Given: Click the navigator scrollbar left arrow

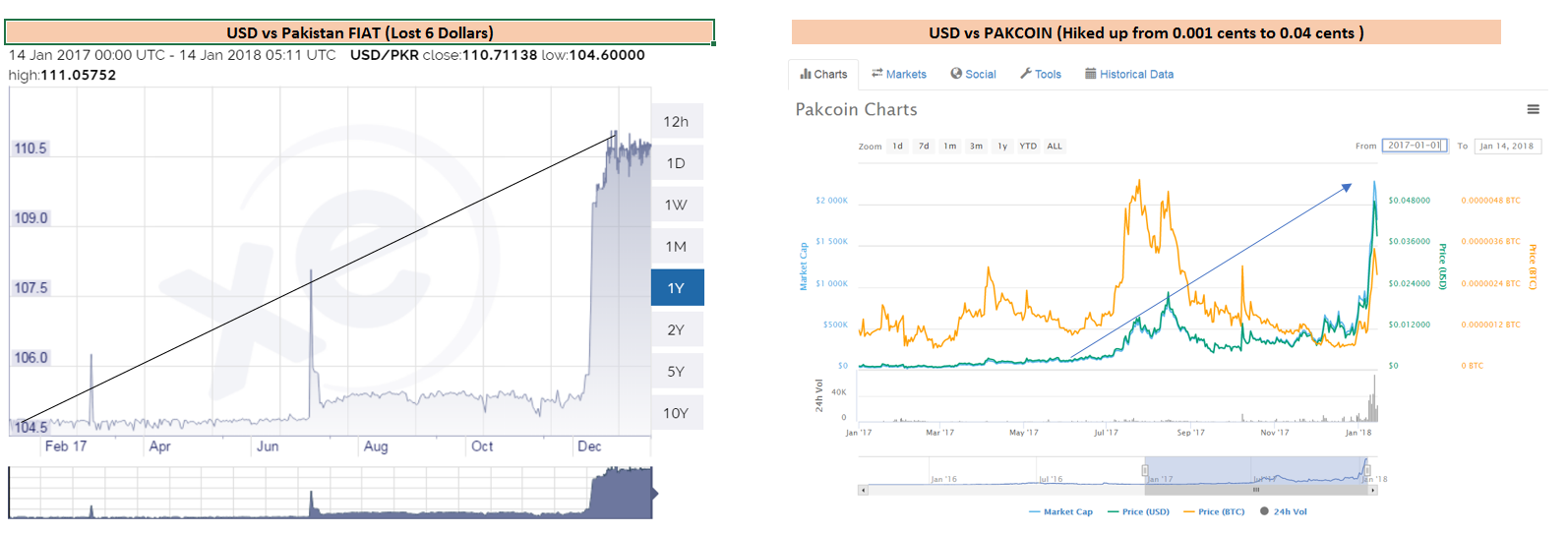Looking at the screenshot, I should coord(864,490).
